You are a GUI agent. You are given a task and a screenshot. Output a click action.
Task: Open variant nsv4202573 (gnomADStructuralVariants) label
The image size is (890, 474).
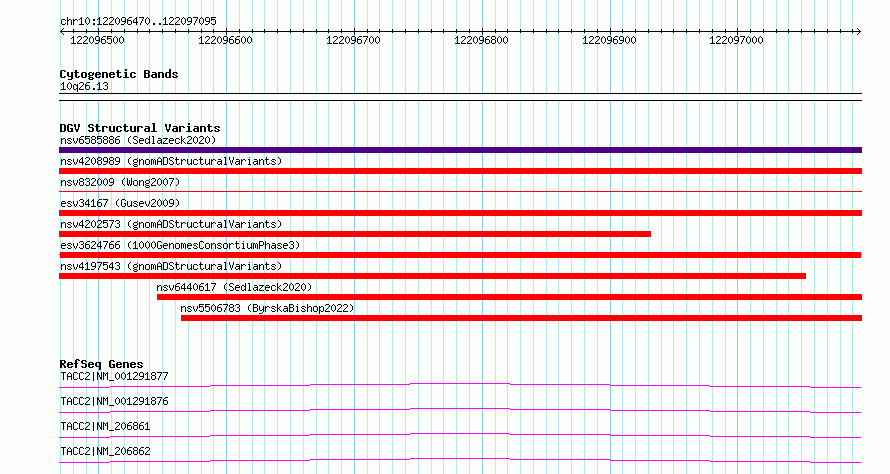tap(171, 224)
